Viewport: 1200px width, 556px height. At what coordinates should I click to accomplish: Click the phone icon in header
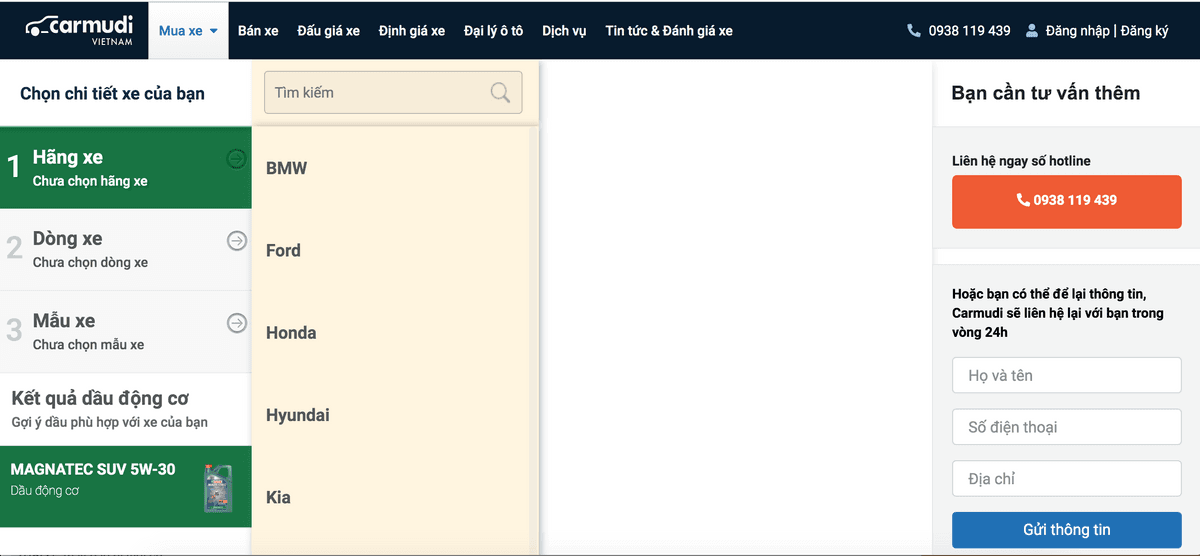913,31
